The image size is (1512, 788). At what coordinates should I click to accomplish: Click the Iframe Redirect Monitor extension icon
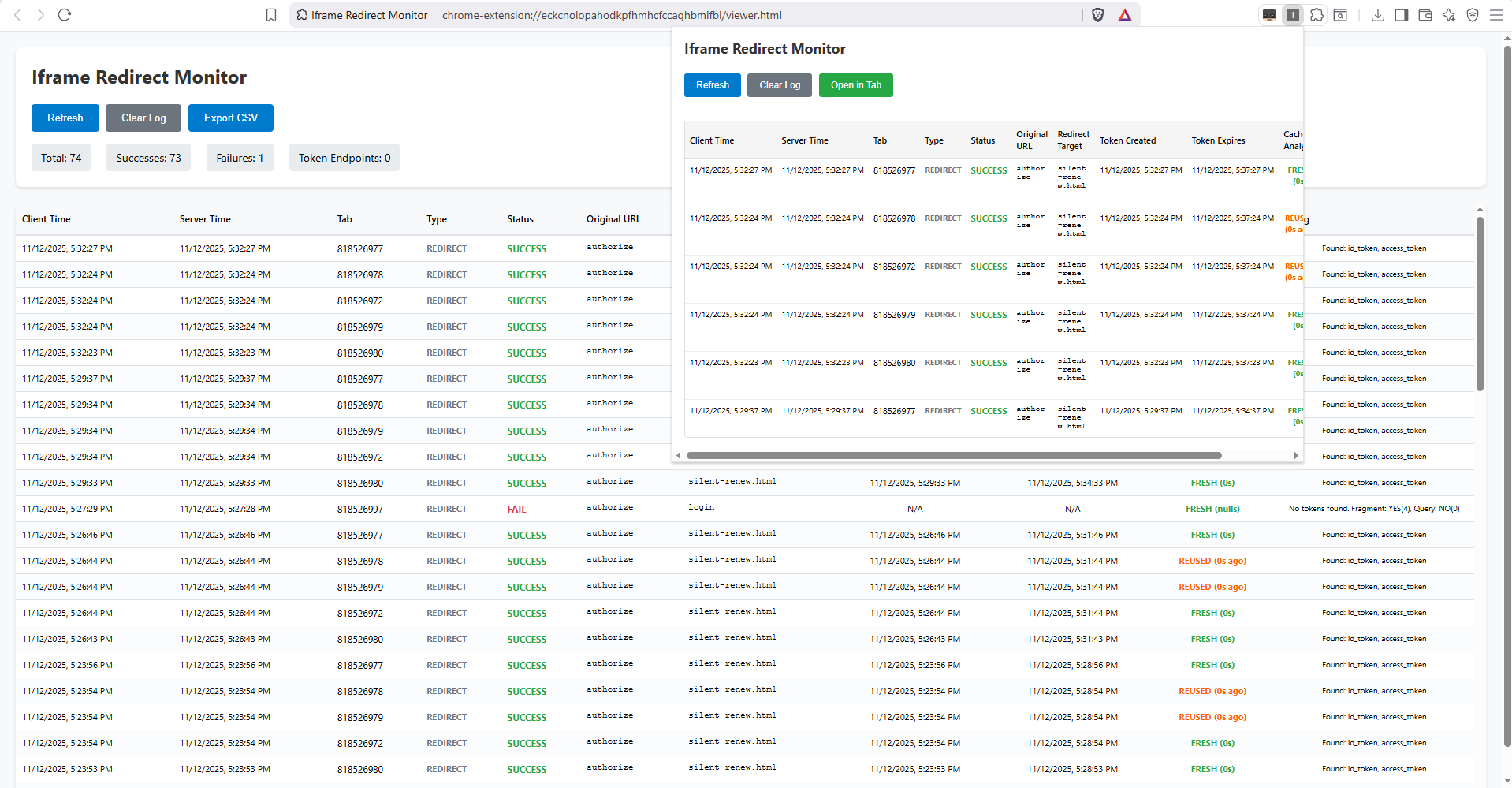tap(1293, 15)
